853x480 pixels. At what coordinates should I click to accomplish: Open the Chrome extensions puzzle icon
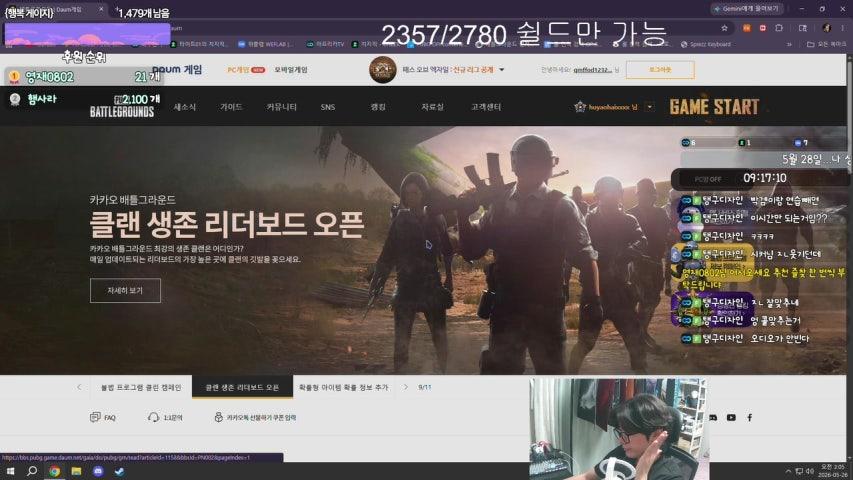click(x=779, y=28)
